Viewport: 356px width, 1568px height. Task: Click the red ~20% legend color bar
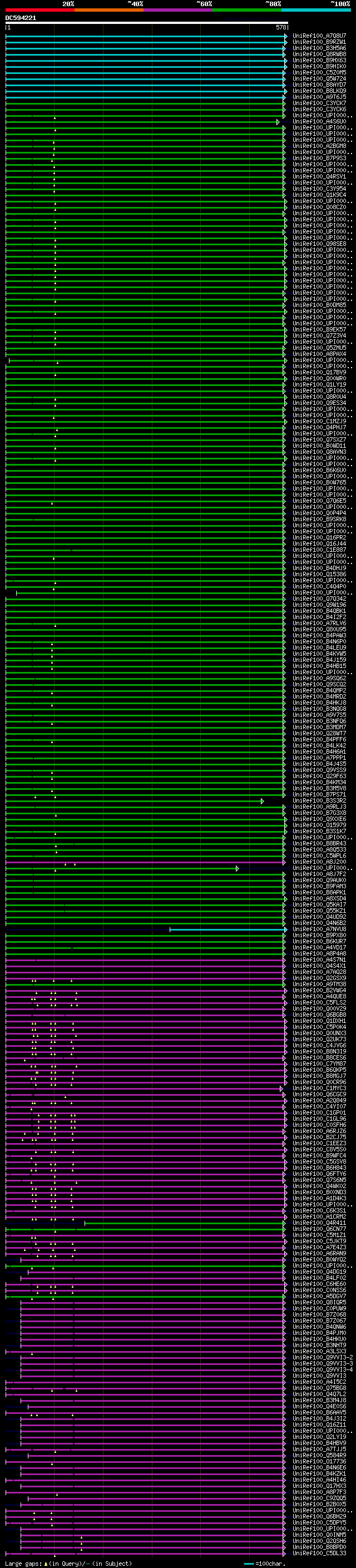[x=40, y=11]
